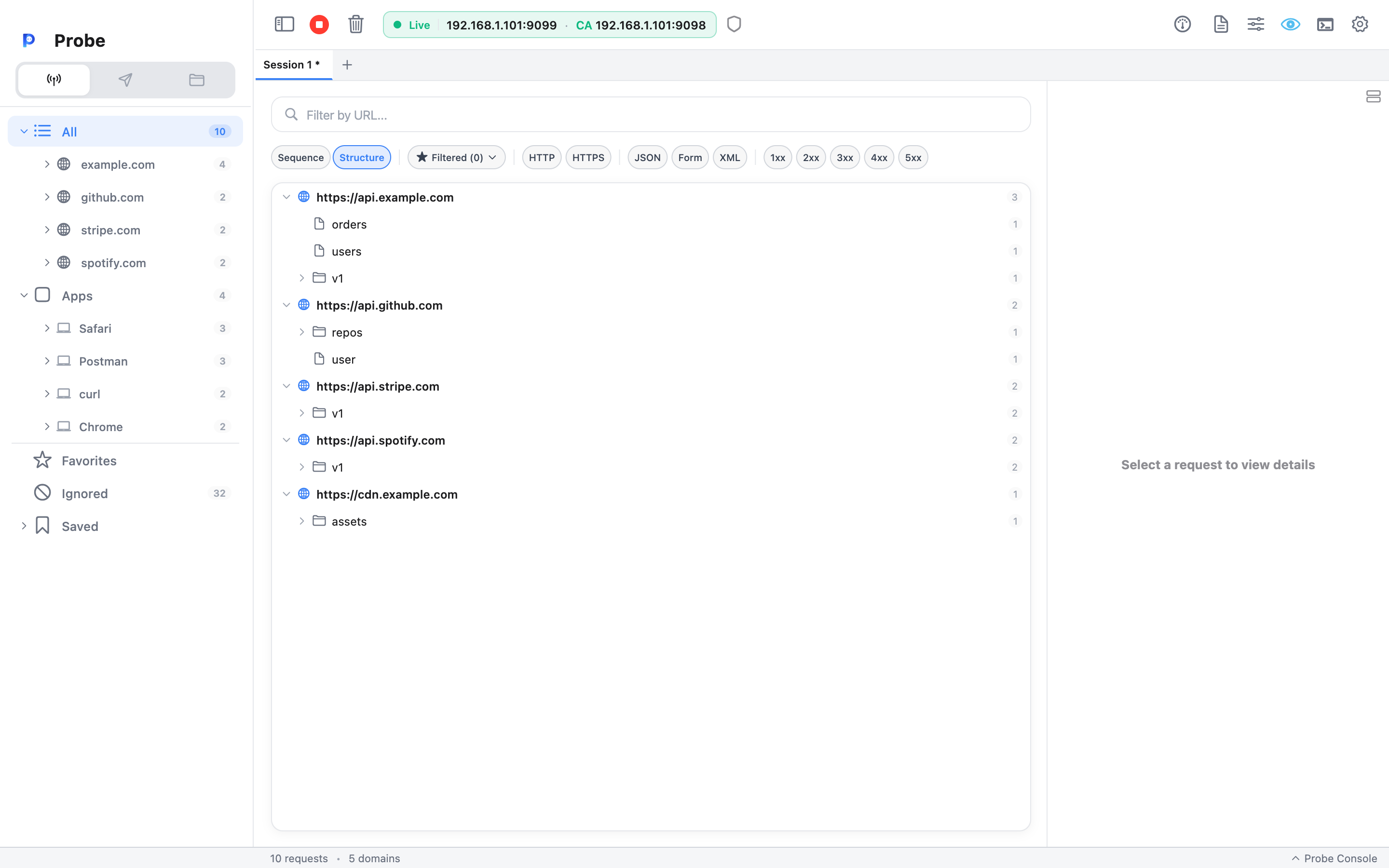Toggle the HTTP filter chip
The height and width of the screenshot is (868, 1389).
pos(541,157)
